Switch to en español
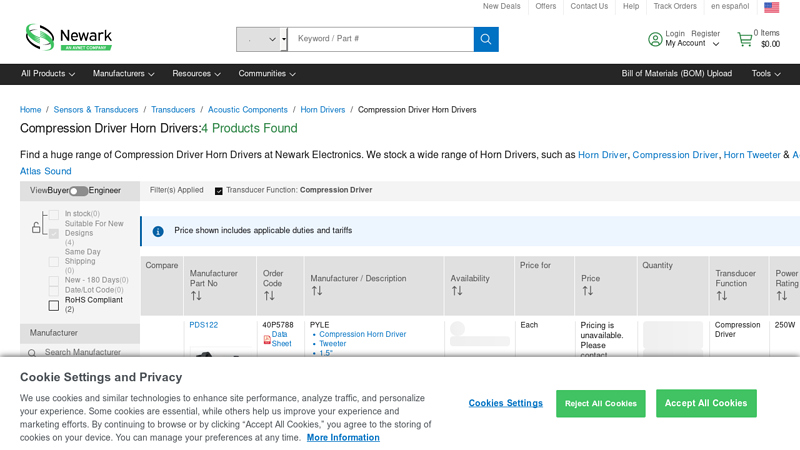Image resolution: width=800 pixels, height=450 pixels. coord(730,6)
